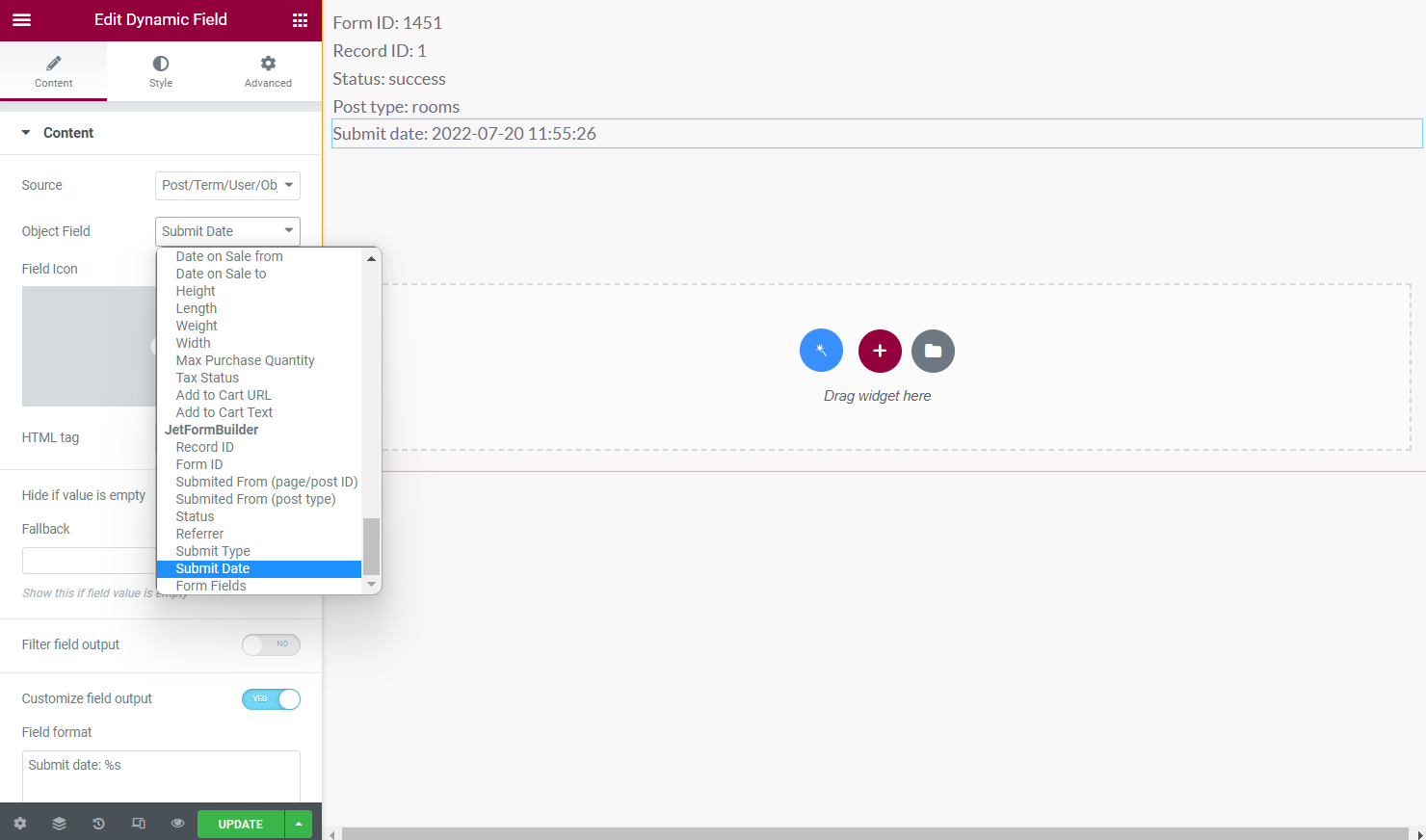Open the Object Field dropdown

tap(227, 231)
